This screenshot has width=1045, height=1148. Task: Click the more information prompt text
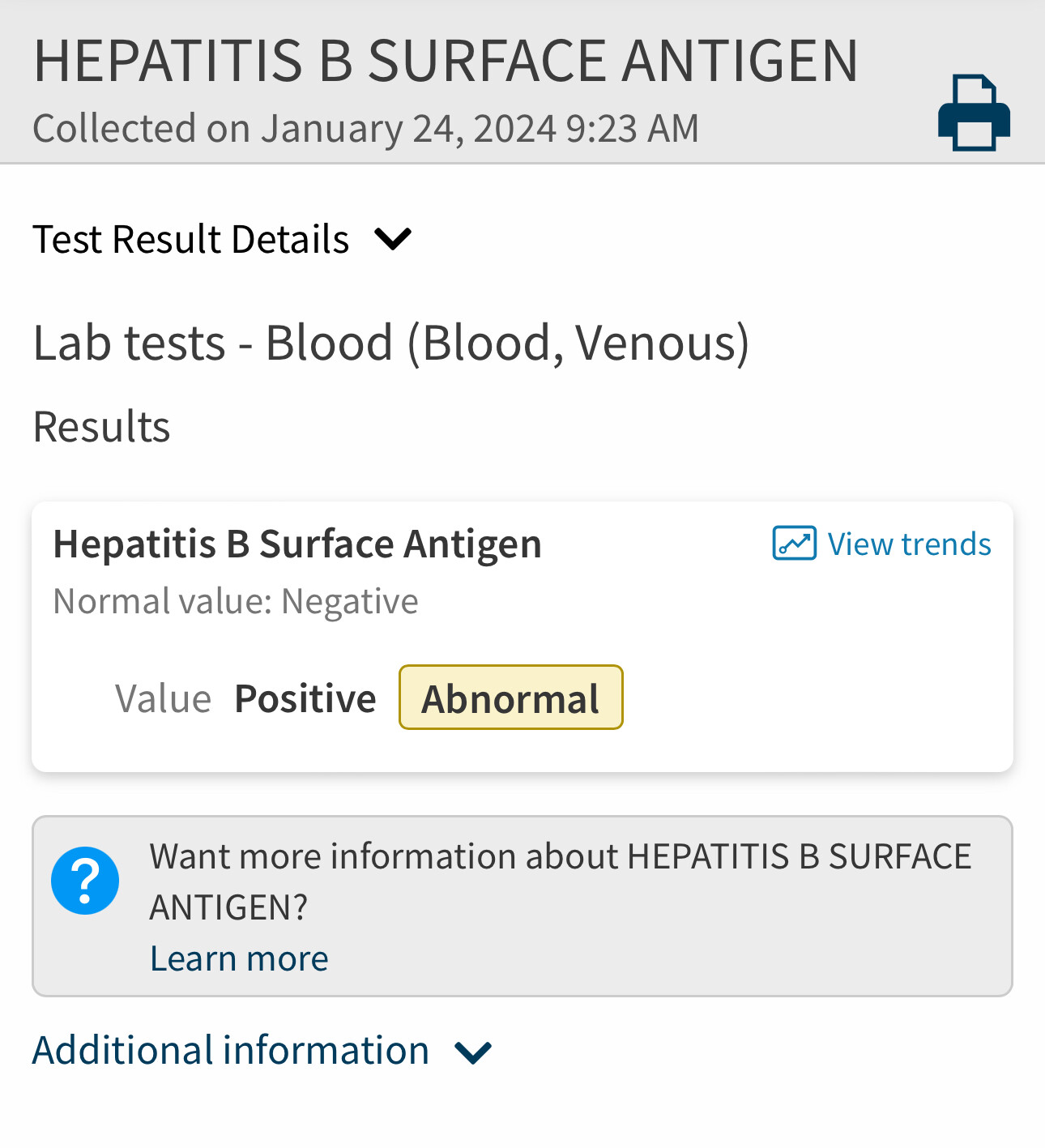(561, 881)
